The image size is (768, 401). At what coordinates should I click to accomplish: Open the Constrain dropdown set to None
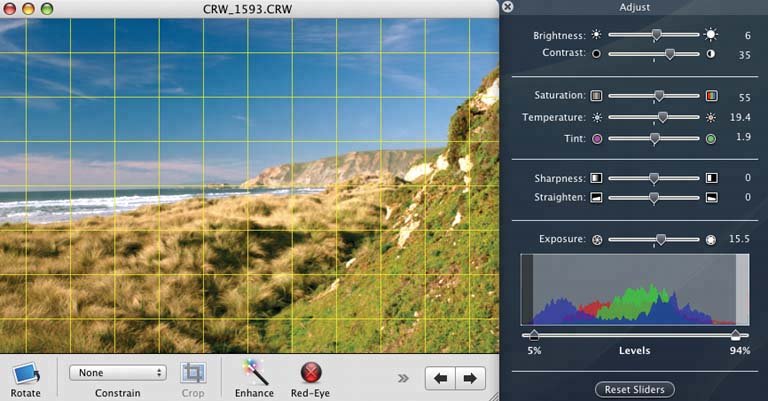point(118,373)
